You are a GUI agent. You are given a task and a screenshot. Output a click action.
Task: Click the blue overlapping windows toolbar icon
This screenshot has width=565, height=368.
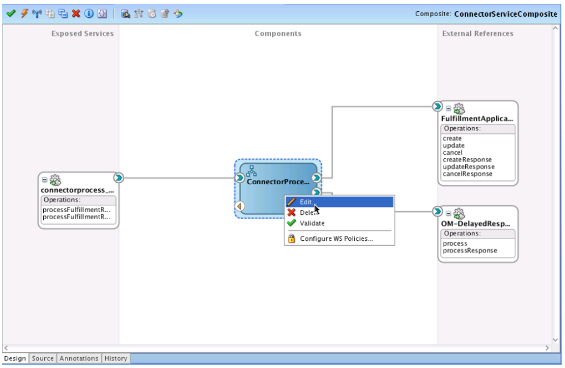click(63, 14)
